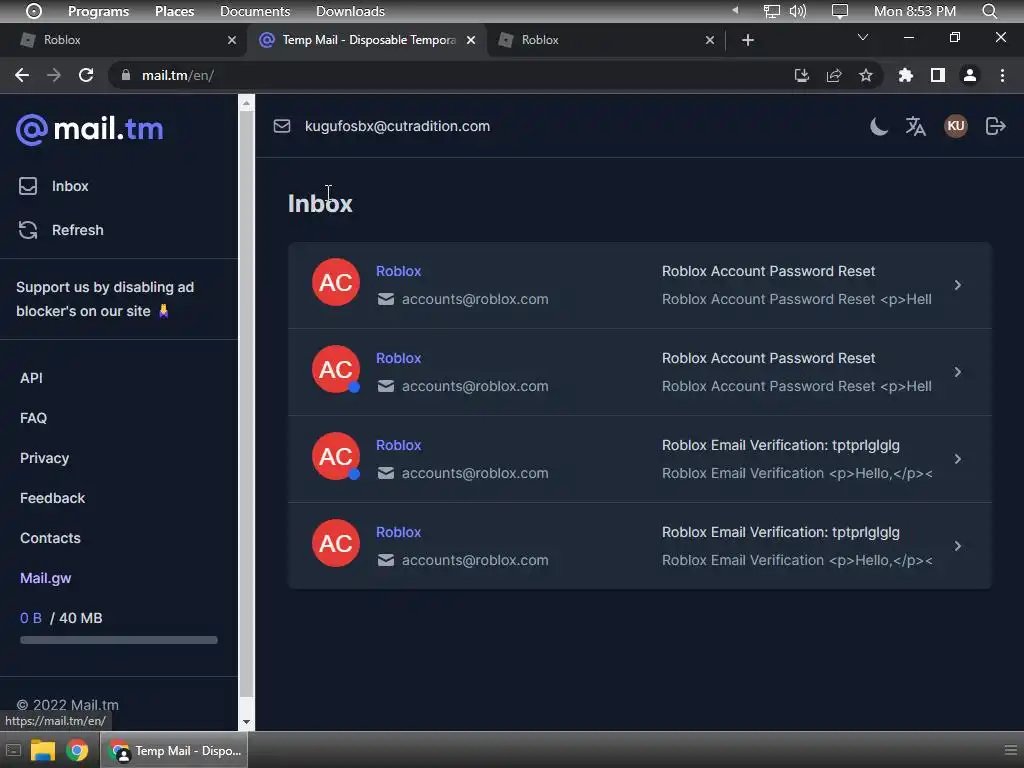Click the search magnifier in the top bar
This screenshot has width=1024, height=768.
click(x=989, y=11)
